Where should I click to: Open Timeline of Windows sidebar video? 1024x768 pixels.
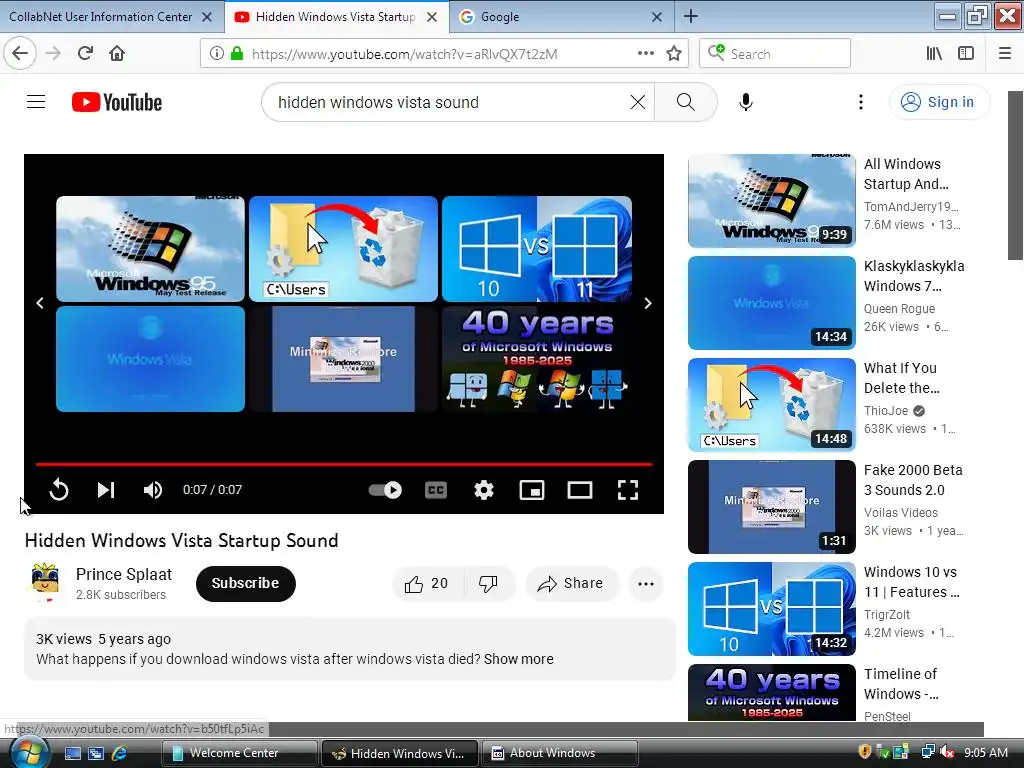(772, 692)
